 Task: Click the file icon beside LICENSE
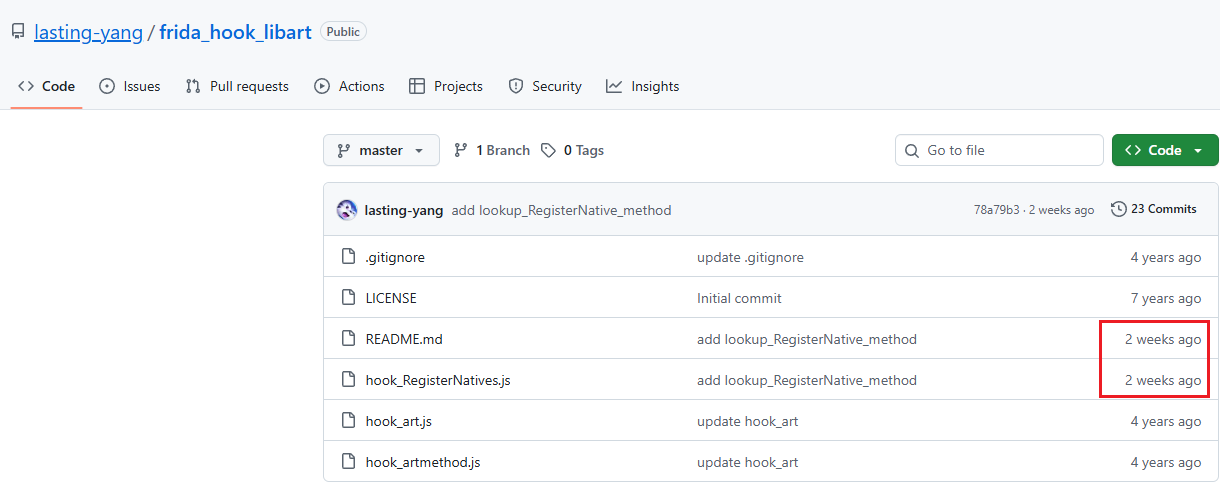[x=348, y=298]
